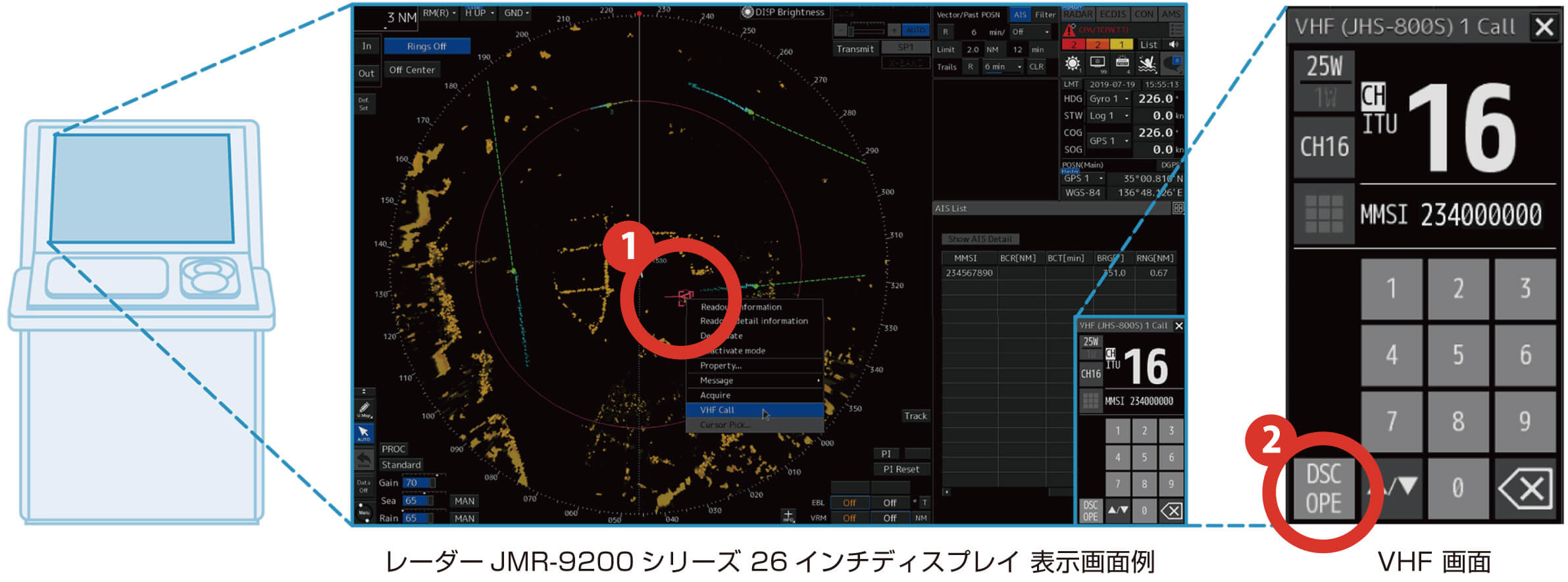
Task: Select VHF Call in the context menu
Action: (x=755, y=410)
